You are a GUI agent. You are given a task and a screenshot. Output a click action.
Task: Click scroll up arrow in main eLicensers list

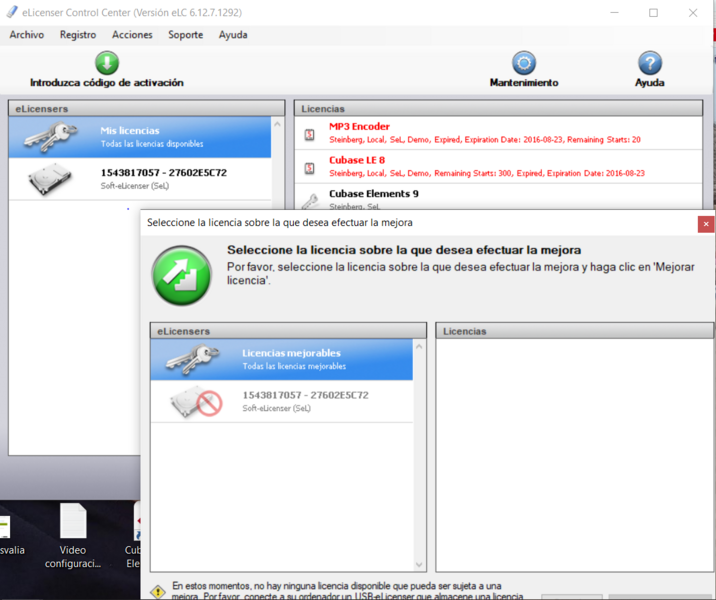pos(277,124)
